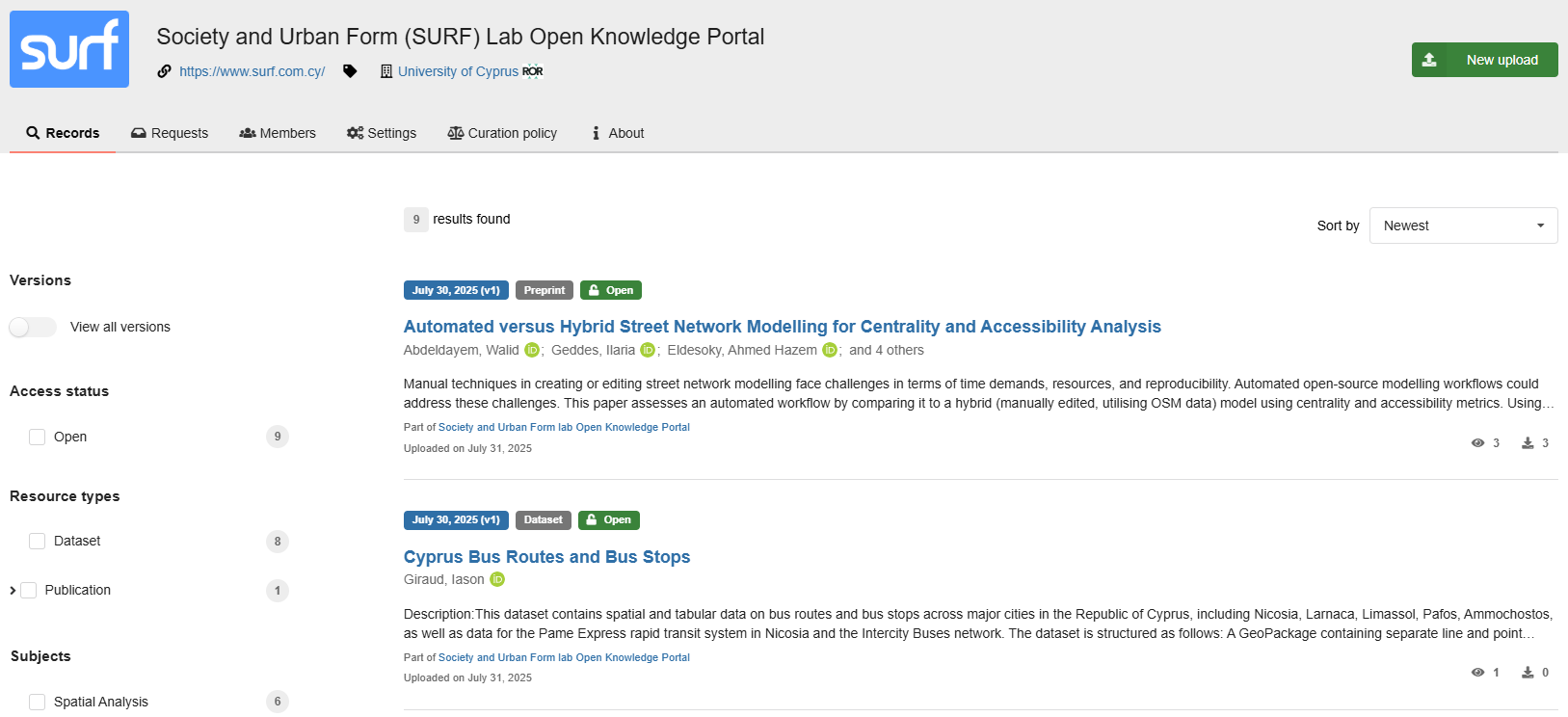
Task: Click the ORCID icon next to Abdeldayem, Walid
Action: 532,350
